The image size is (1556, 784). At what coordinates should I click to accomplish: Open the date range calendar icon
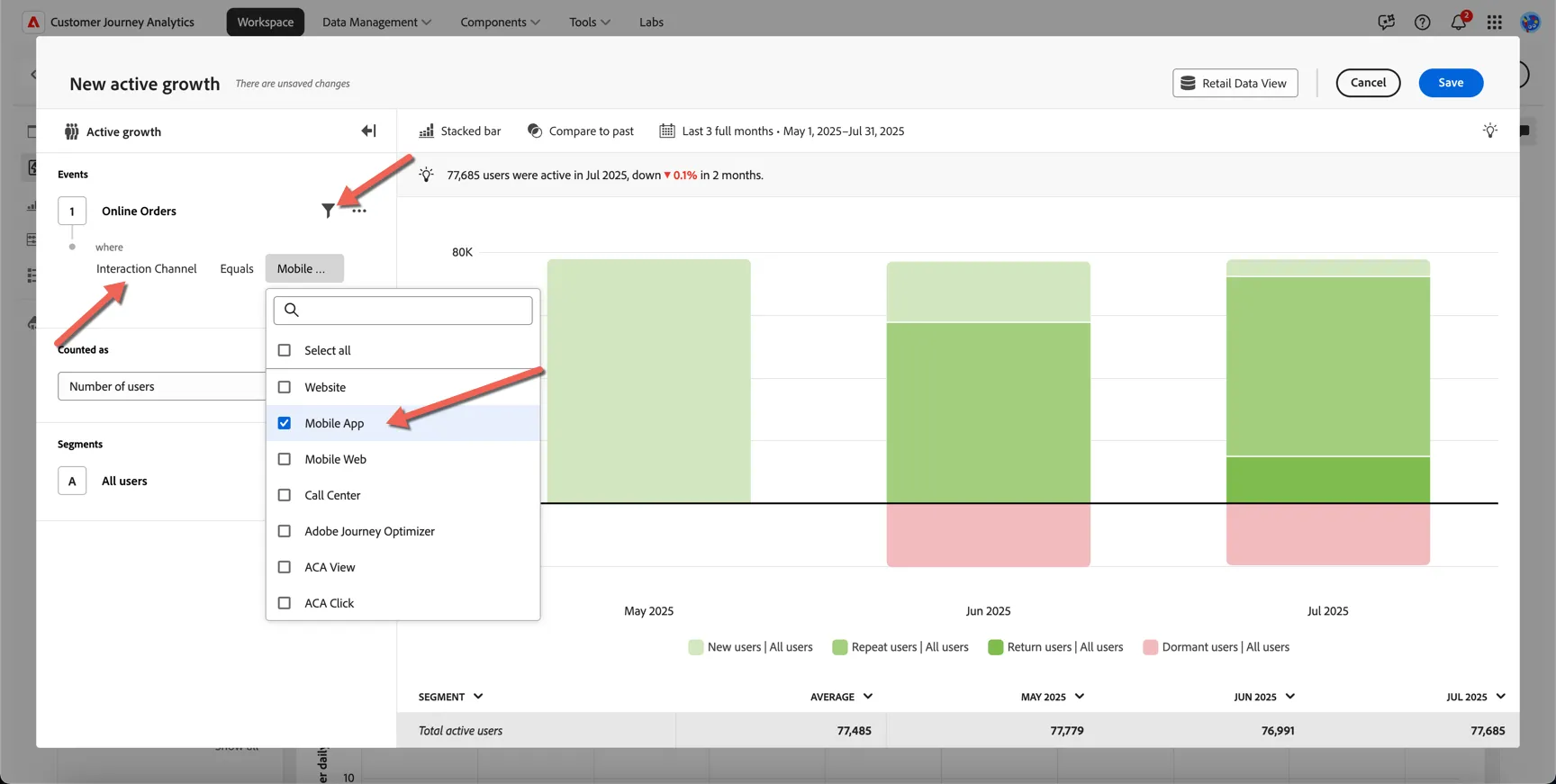click(x=667, y=131)
